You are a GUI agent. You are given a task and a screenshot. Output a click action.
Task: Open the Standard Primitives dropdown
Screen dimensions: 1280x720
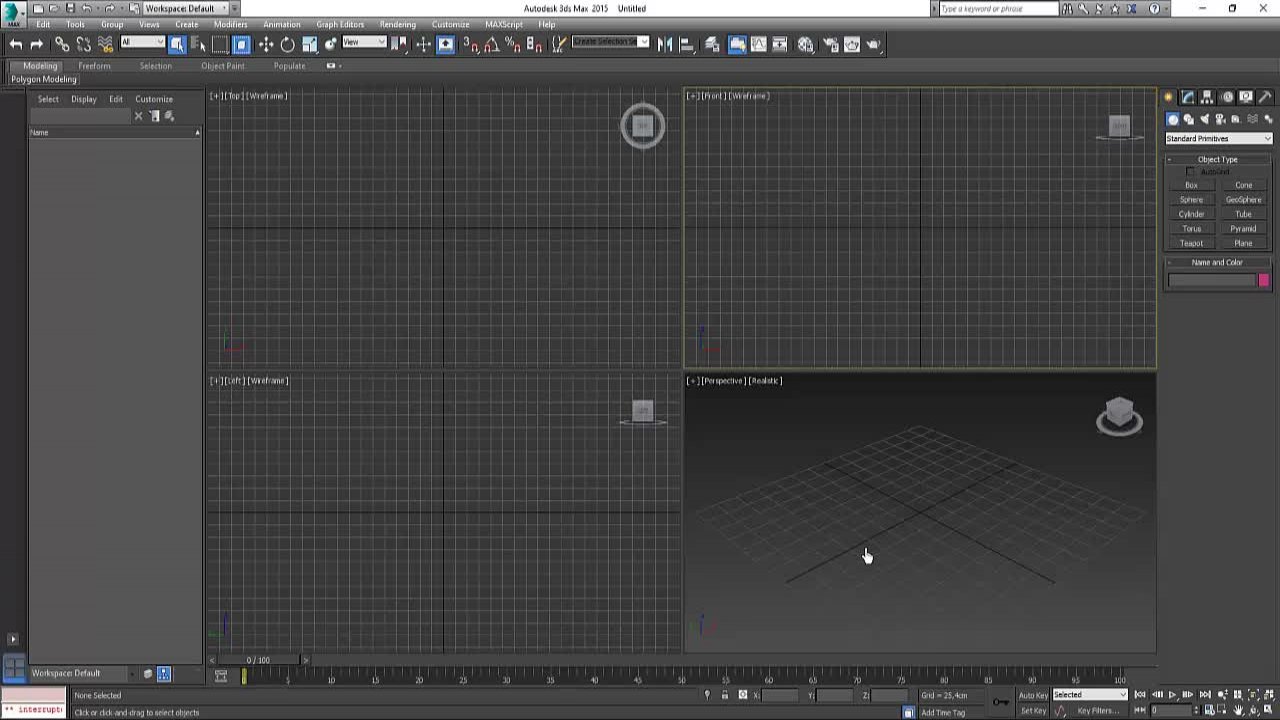(1218, 138)
